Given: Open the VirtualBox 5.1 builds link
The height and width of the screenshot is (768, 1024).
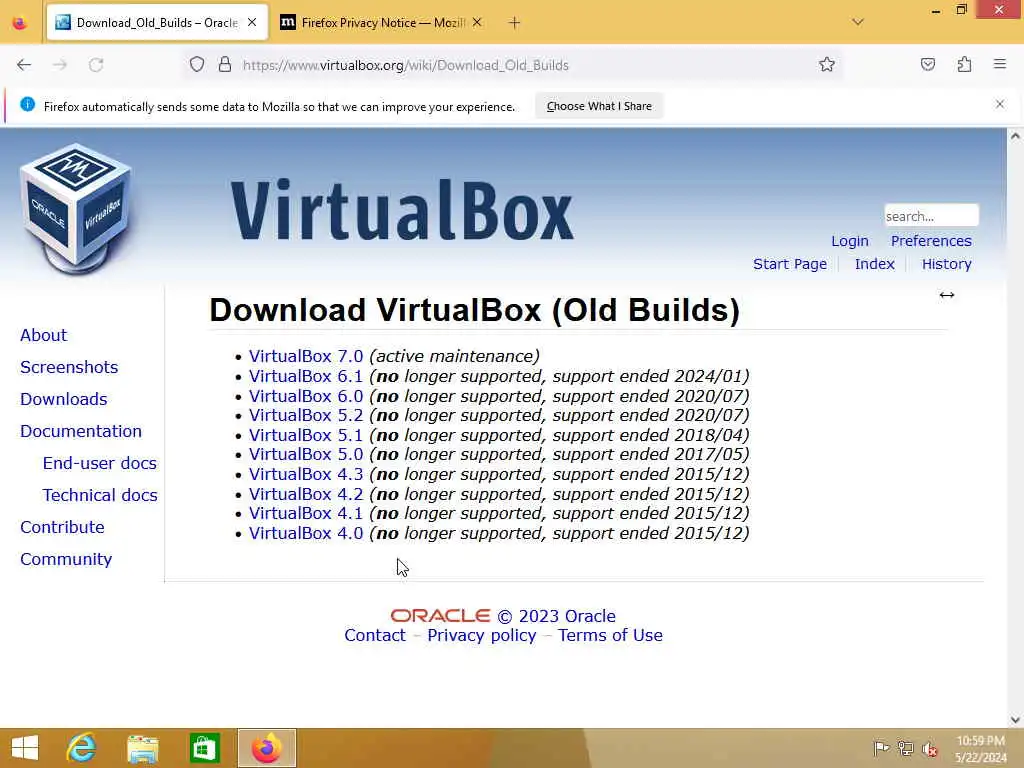Looking at the screenshot, I should click(306, 435).
